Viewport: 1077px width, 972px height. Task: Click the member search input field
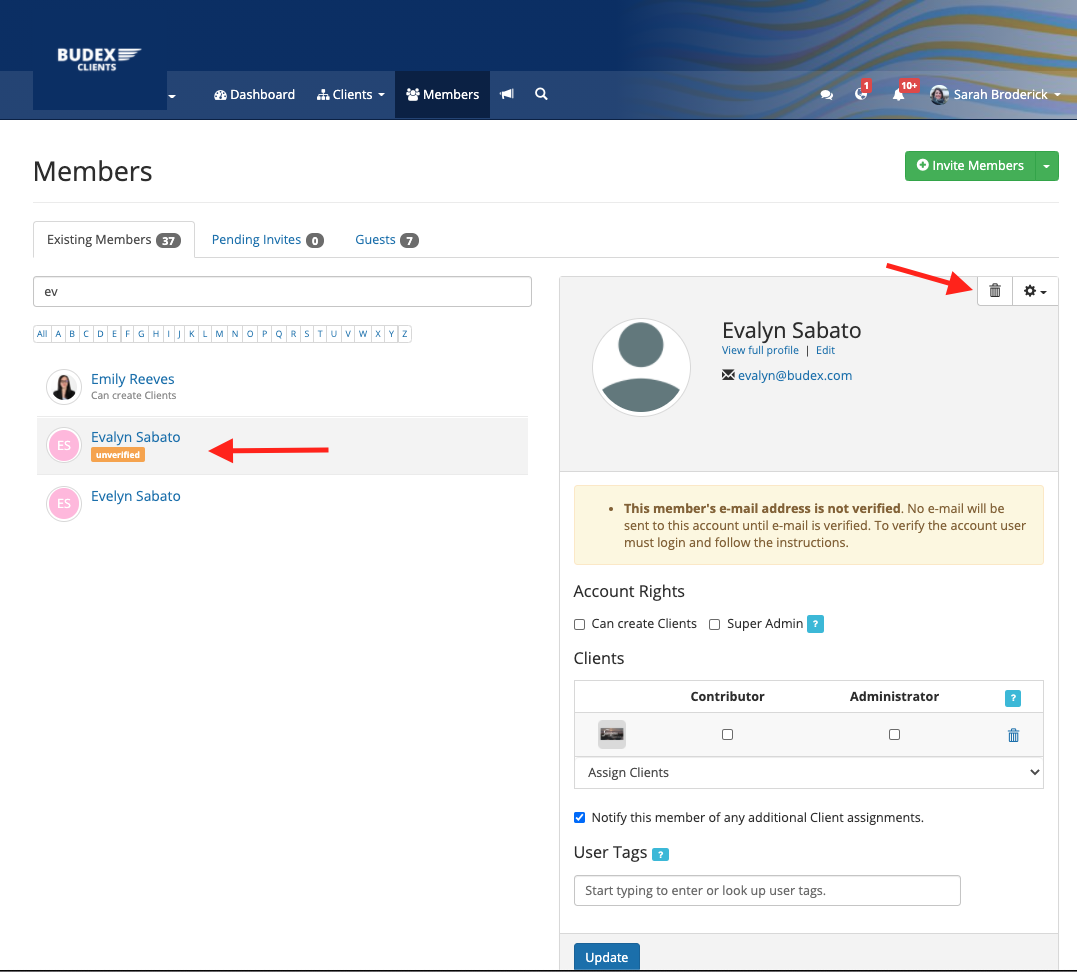coord(282,291)
